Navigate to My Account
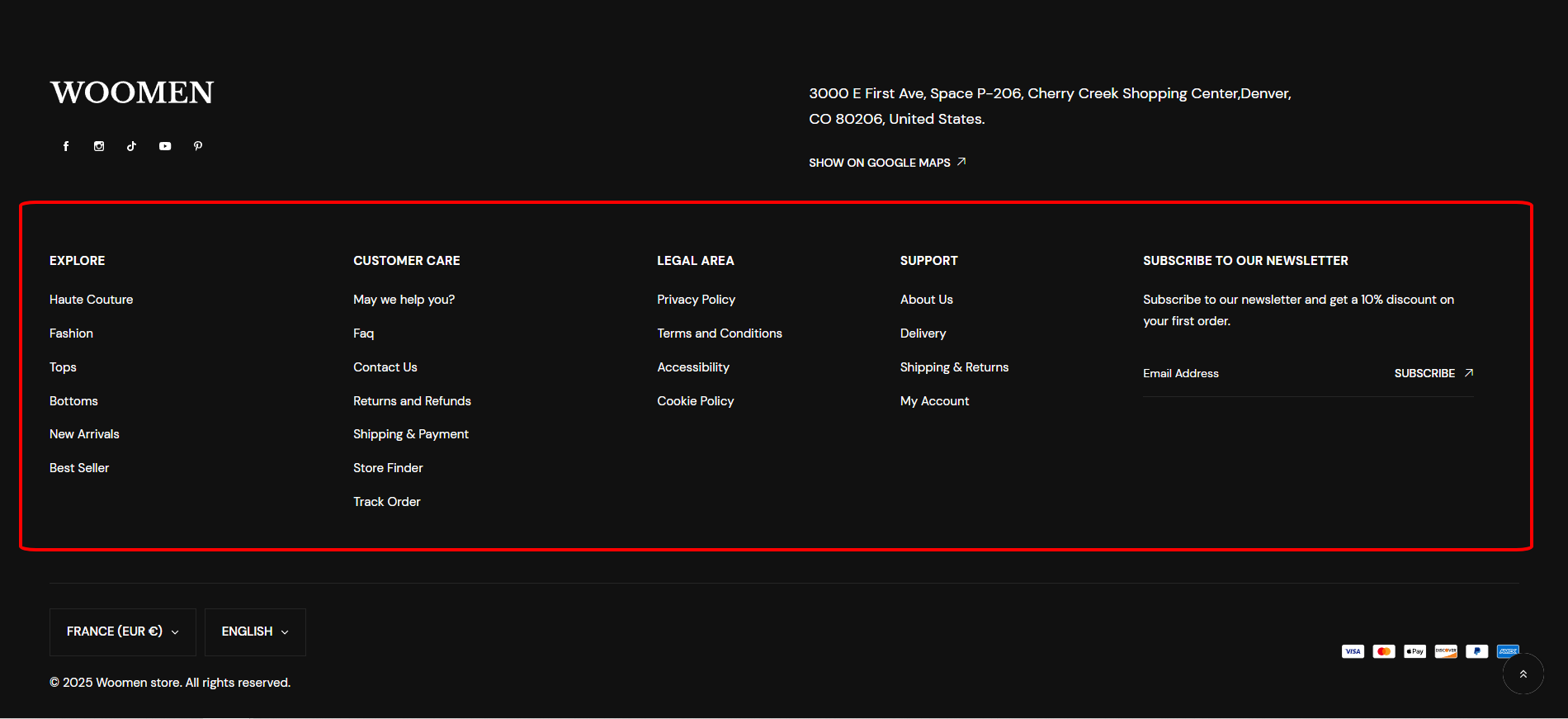 pyautogui.click(x=934, y=401)
